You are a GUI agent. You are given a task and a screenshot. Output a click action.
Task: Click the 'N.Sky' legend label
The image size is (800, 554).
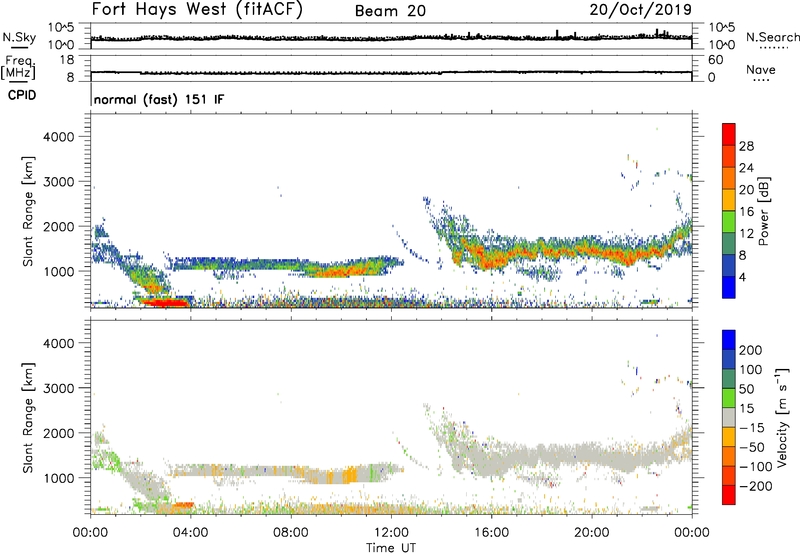click(19, 37)
